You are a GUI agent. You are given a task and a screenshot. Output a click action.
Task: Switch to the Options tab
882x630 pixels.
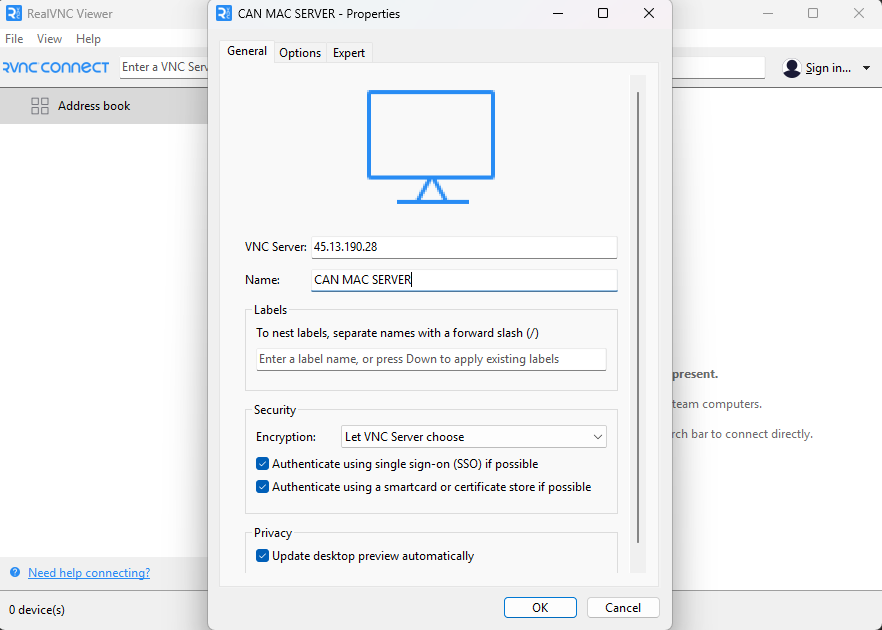point(300,53)
